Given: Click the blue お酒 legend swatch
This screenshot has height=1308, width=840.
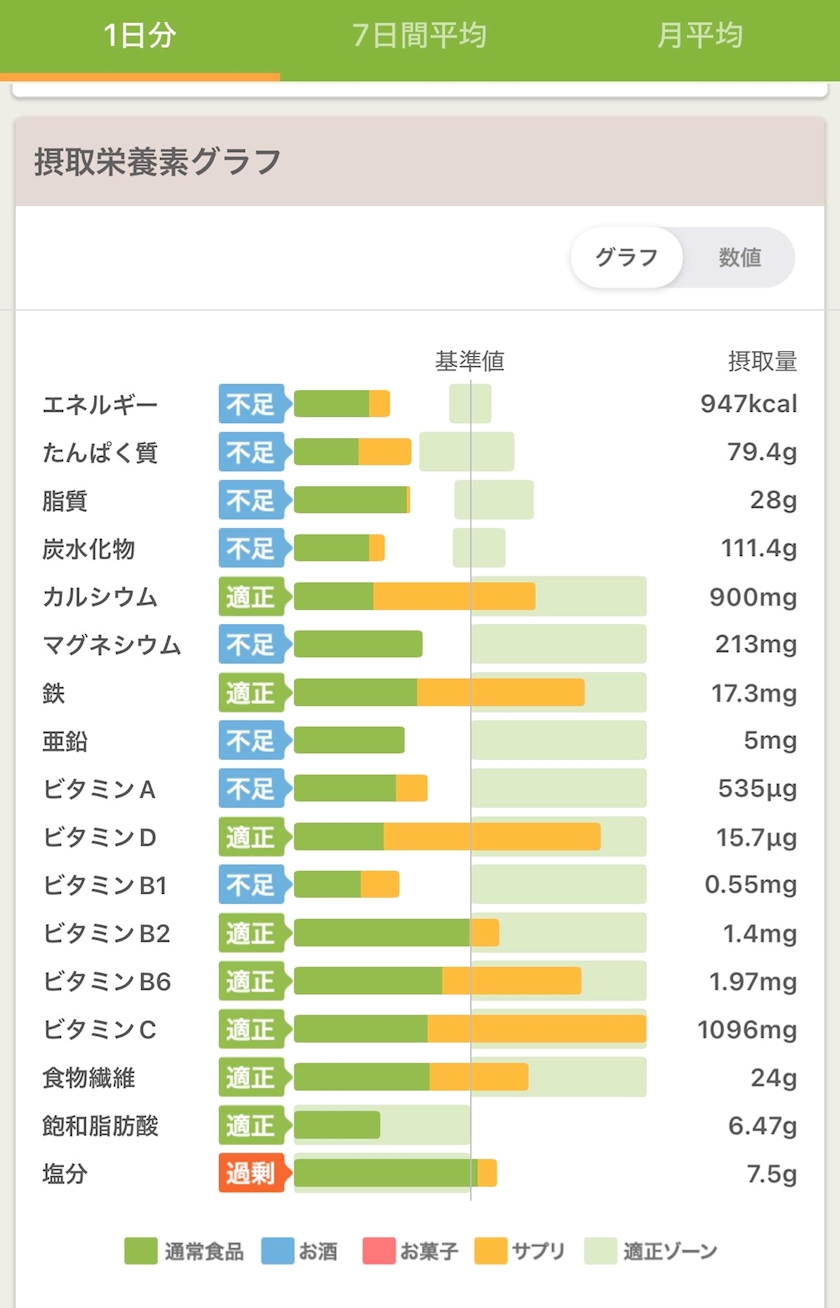Looking at the screenshot, I should pos(277,1251).
